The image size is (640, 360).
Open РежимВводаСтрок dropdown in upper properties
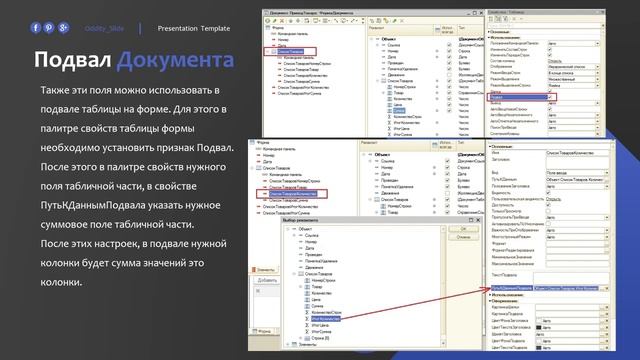pyautogui.click(x=598, y=73)
